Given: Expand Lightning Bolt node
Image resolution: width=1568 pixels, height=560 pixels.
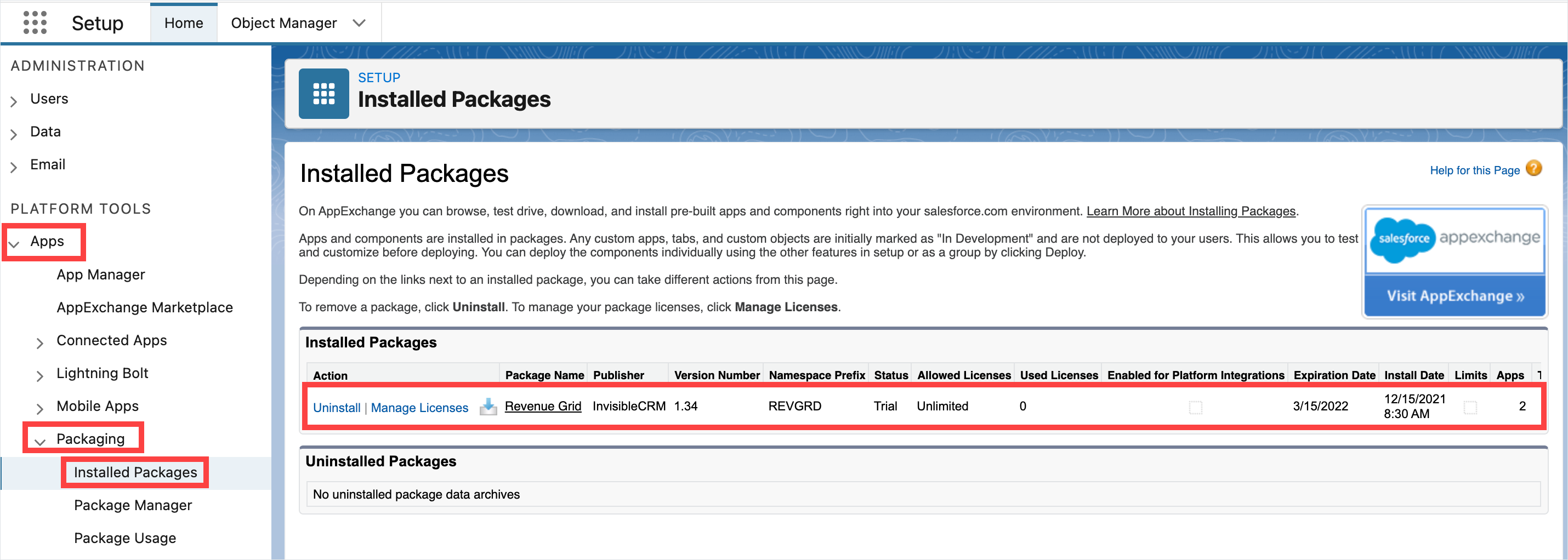Looking at the screenshot, I should tap(40, 376).
